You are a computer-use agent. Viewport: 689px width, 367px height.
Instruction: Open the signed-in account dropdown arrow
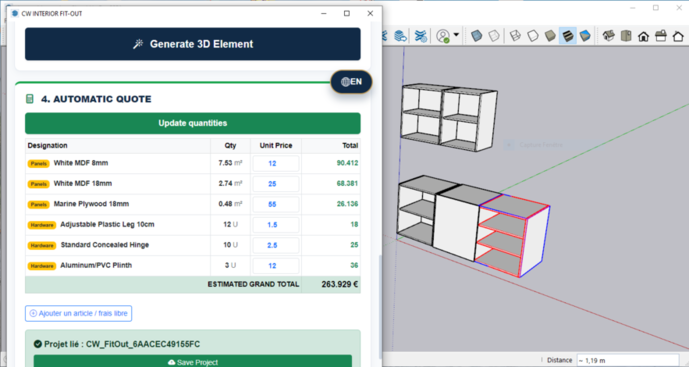pos(456,35)
